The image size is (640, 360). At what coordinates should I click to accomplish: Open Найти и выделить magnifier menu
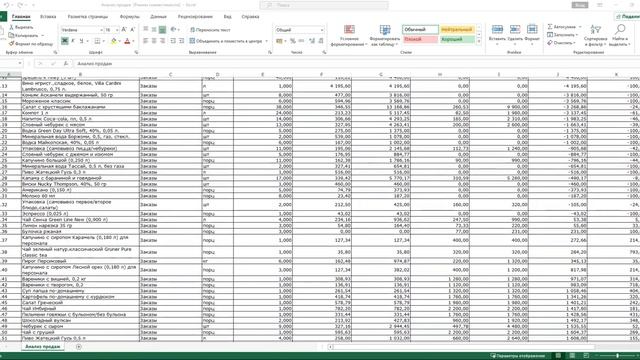pyautogui.click(x=620, y=35)
